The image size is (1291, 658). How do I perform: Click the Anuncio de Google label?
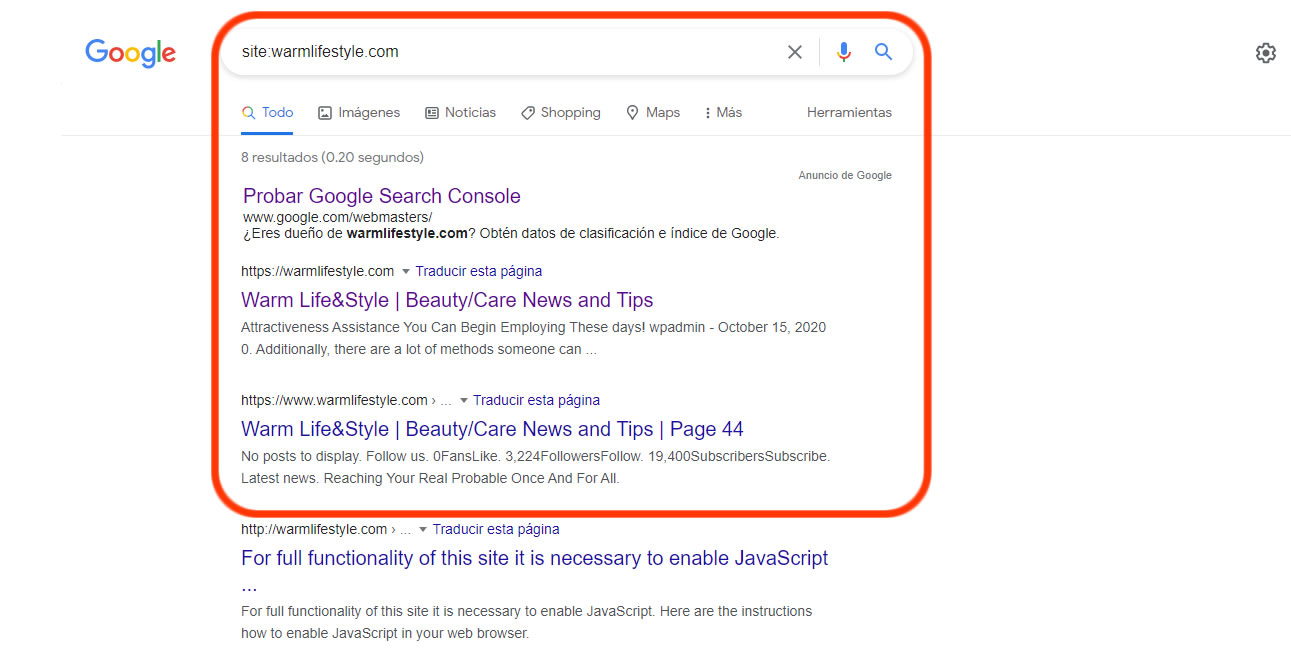(x=845, y=175)
